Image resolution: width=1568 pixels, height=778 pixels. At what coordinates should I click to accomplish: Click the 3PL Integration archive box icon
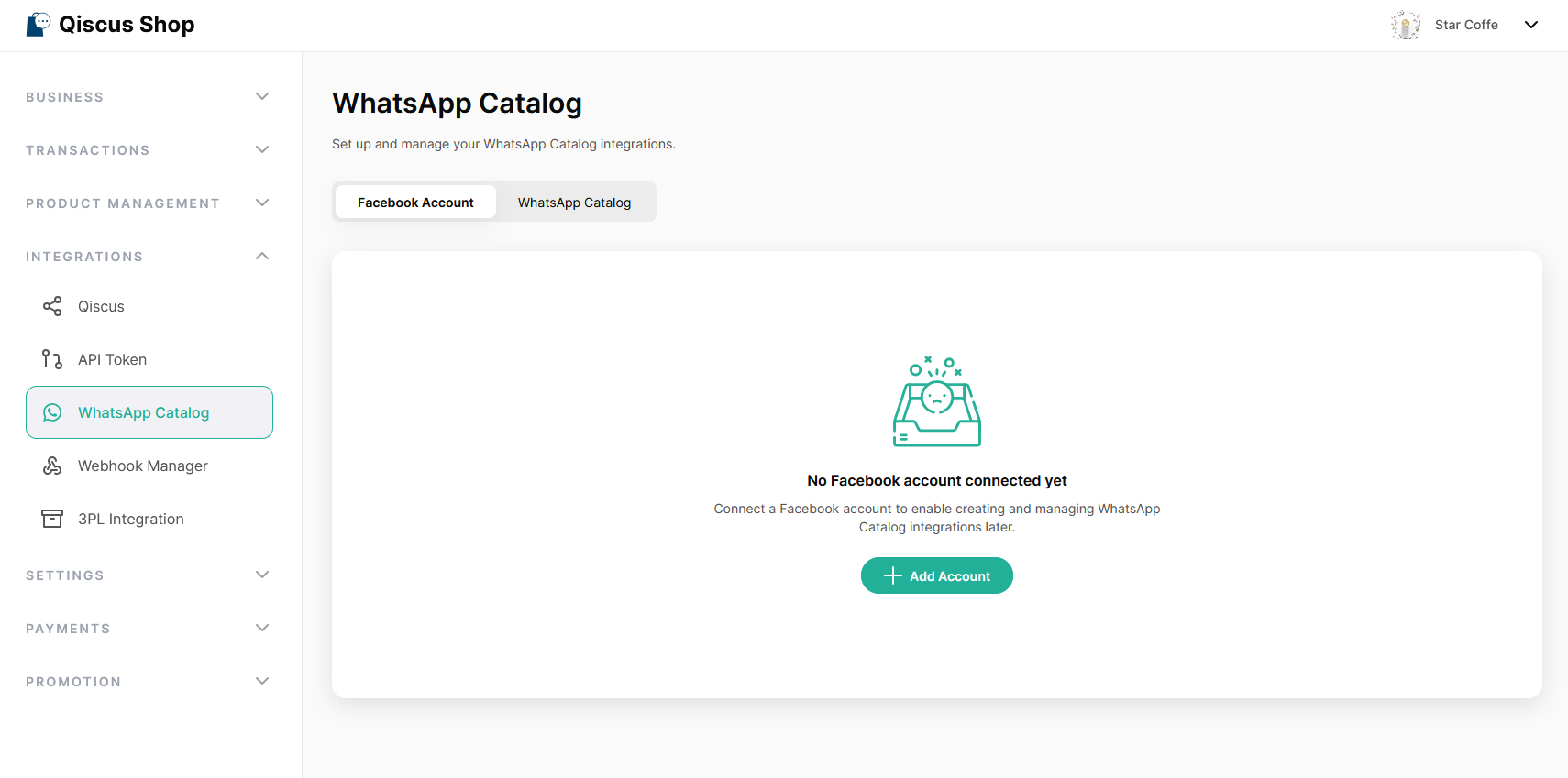(52, 519)
